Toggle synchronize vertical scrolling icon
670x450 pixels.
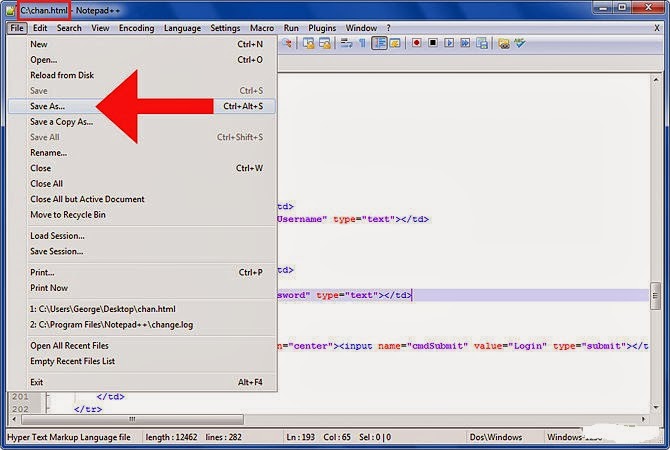(309, 43)
